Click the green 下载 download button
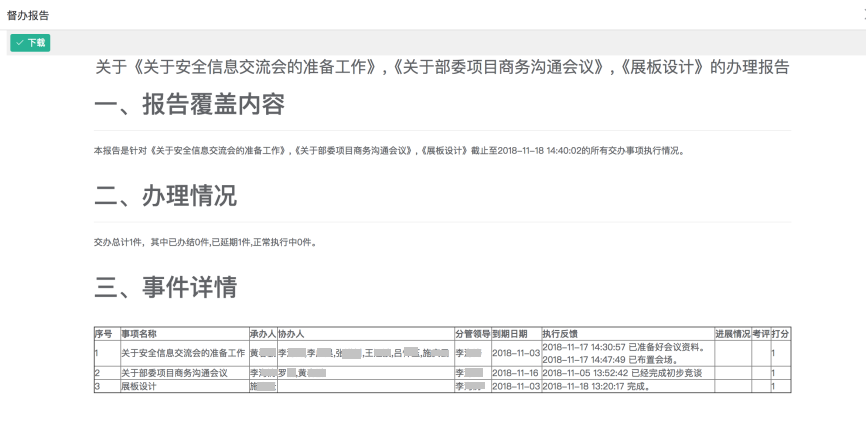The width and height of the screenshot is (866, 436). tap(29, 42)
